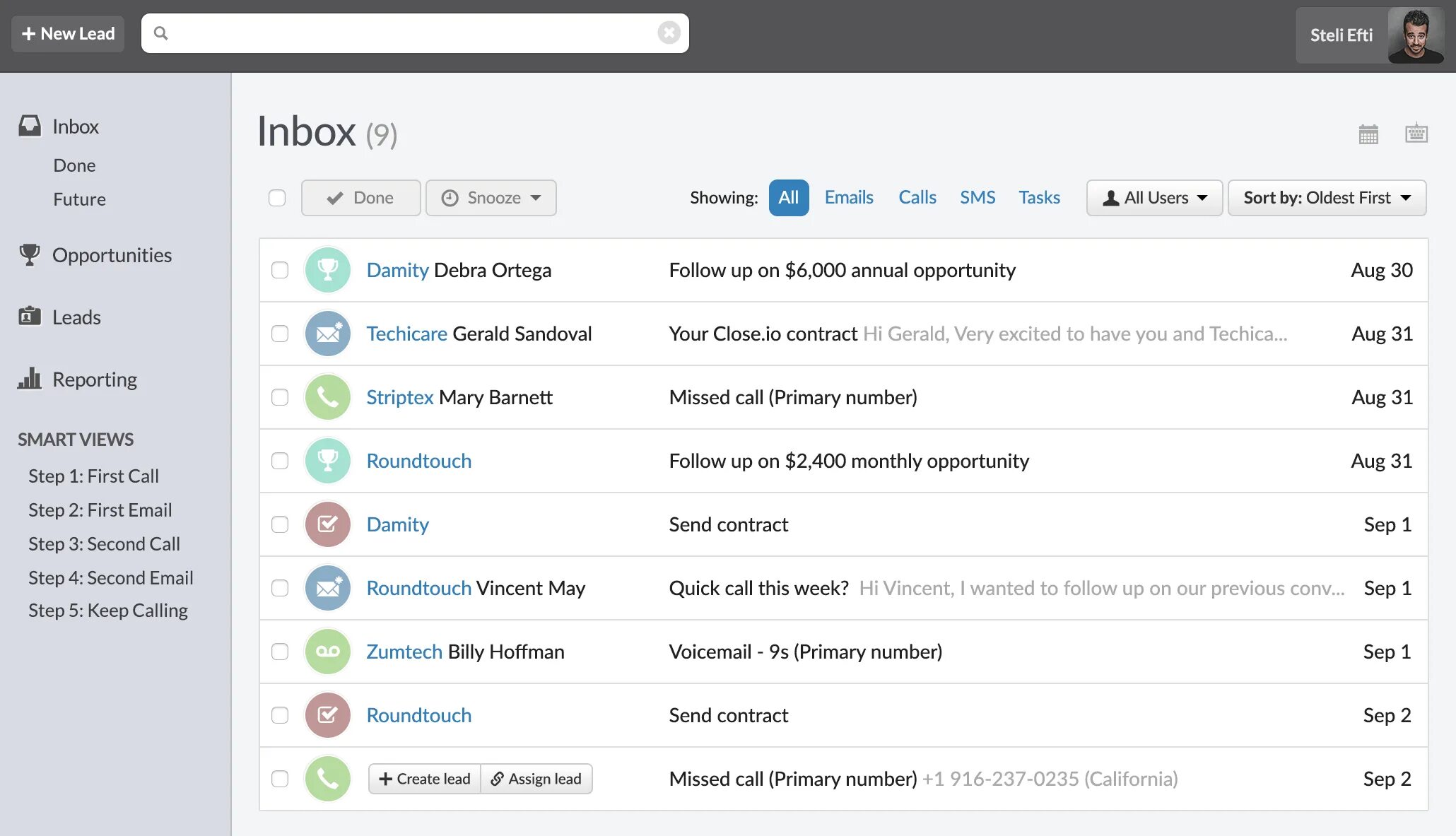Click the Create lead button for unknown caller
This screenshot has height=836, width=1456.
point(425,778)
